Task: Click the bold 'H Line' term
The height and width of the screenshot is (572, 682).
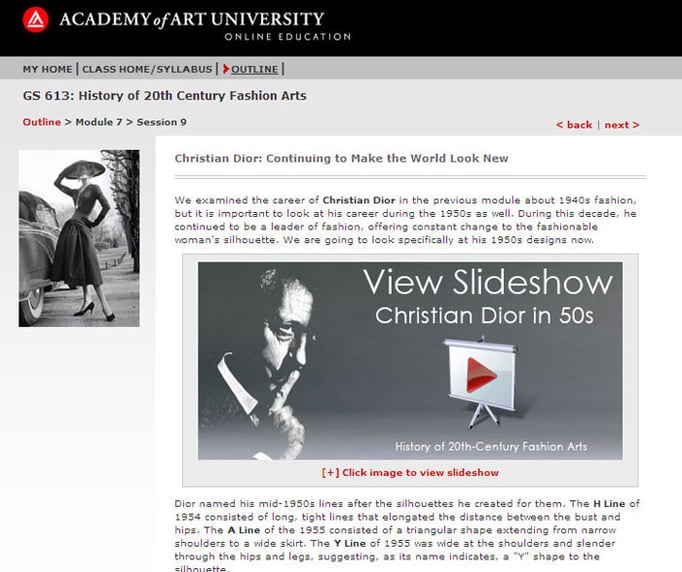Action: click(x=609, y=503)
